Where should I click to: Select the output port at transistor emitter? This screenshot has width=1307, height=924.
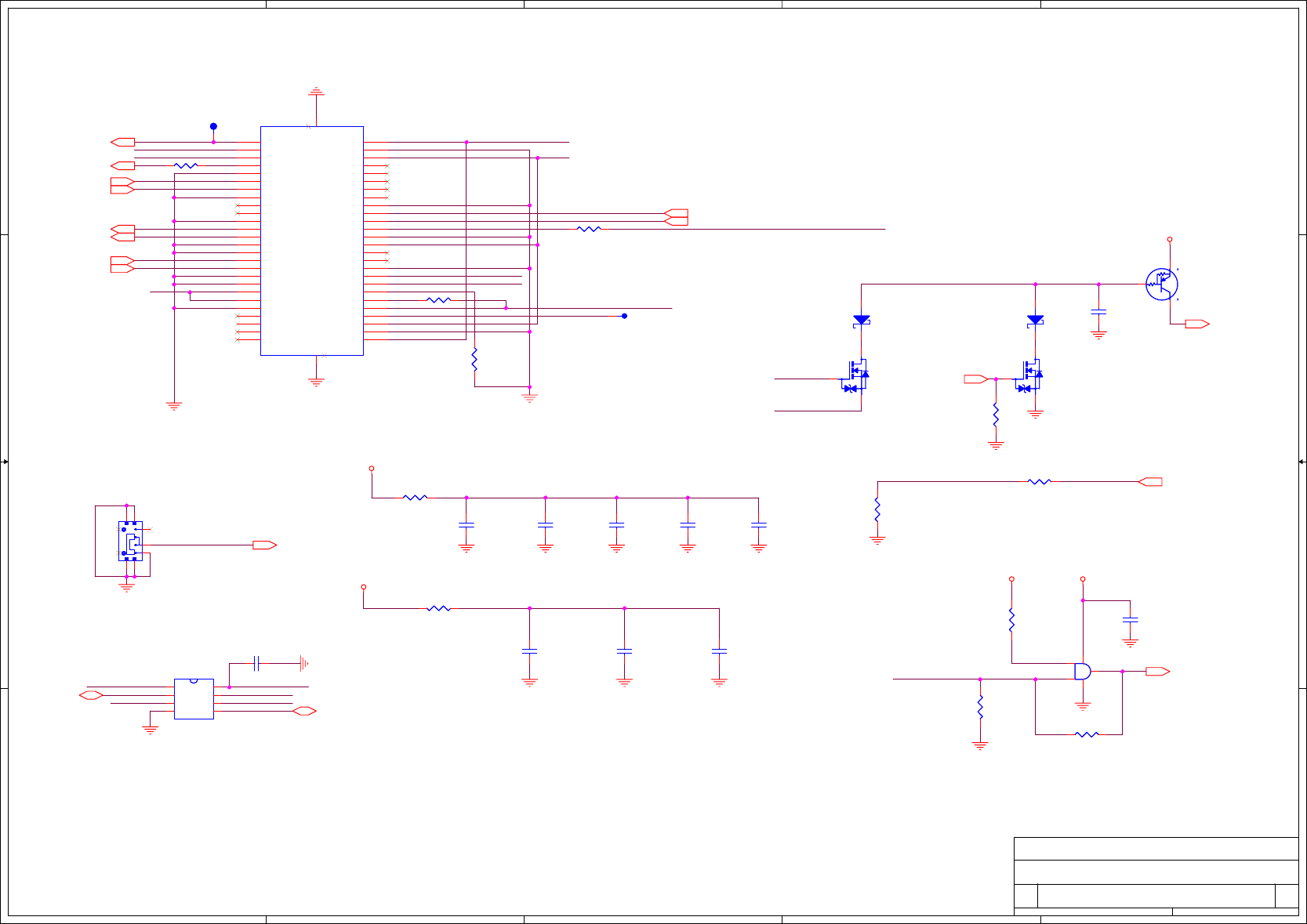(x=1197, y=324)
